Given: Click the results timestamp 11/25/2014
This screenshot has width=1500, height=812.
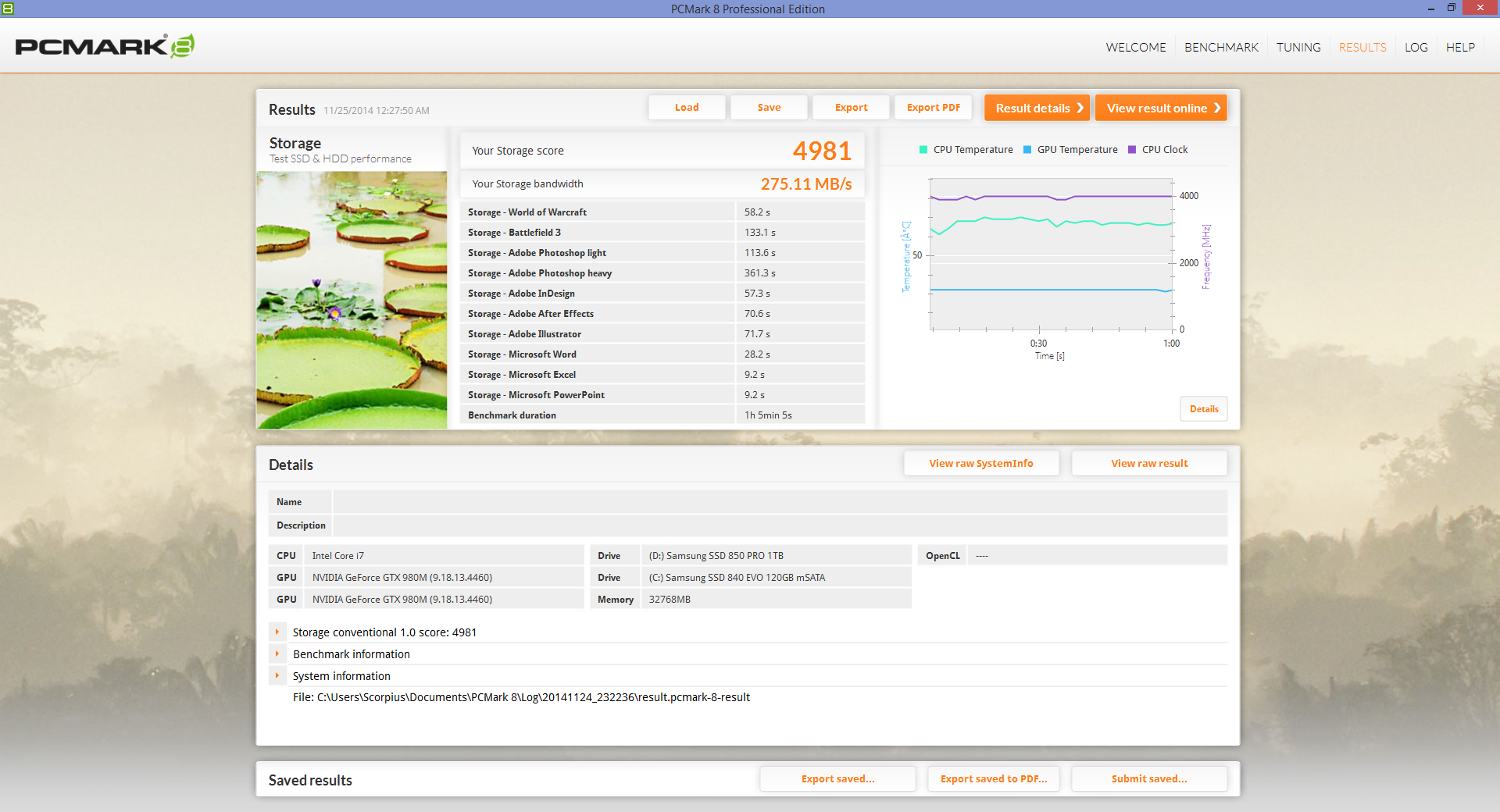Looking at the screenshot, I should (x=377, y=111).
